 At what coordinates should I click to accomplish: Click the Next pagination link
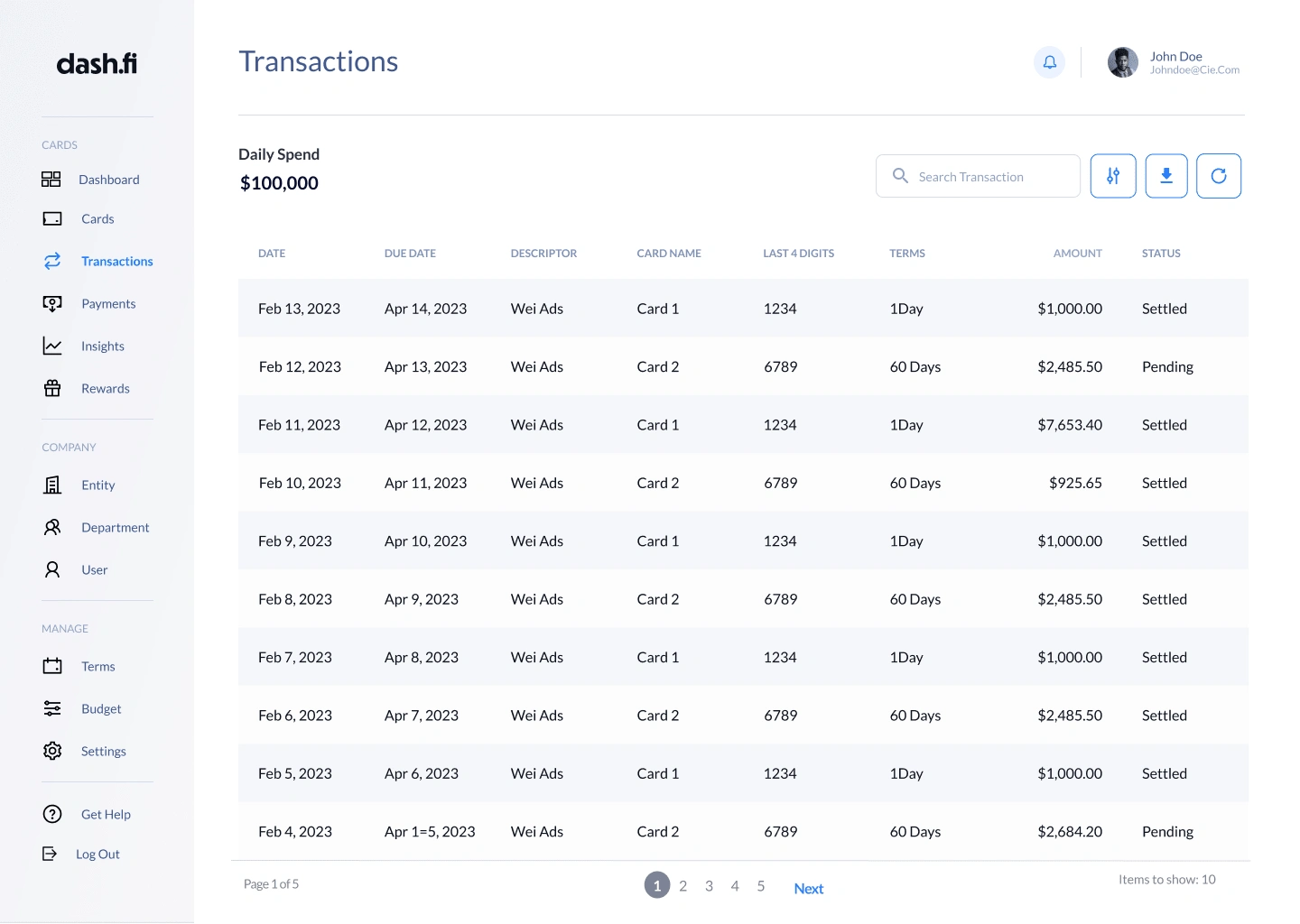[809, 889]
